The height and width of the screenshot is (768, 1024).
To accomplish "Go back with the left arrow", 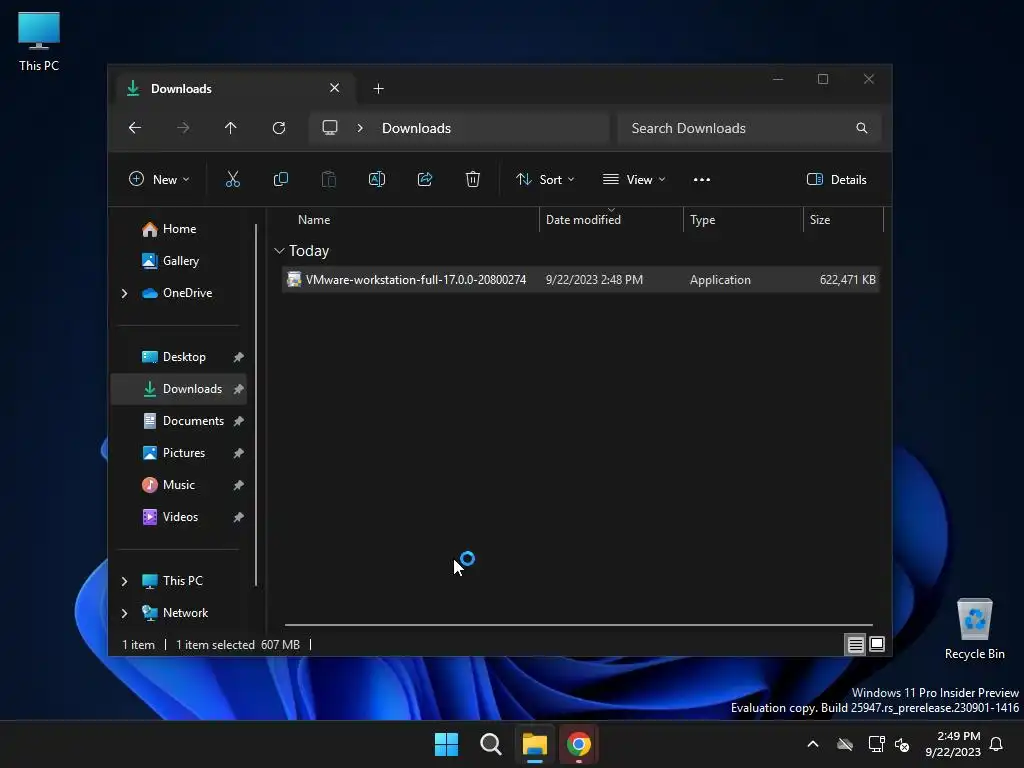I will [135, 128].
